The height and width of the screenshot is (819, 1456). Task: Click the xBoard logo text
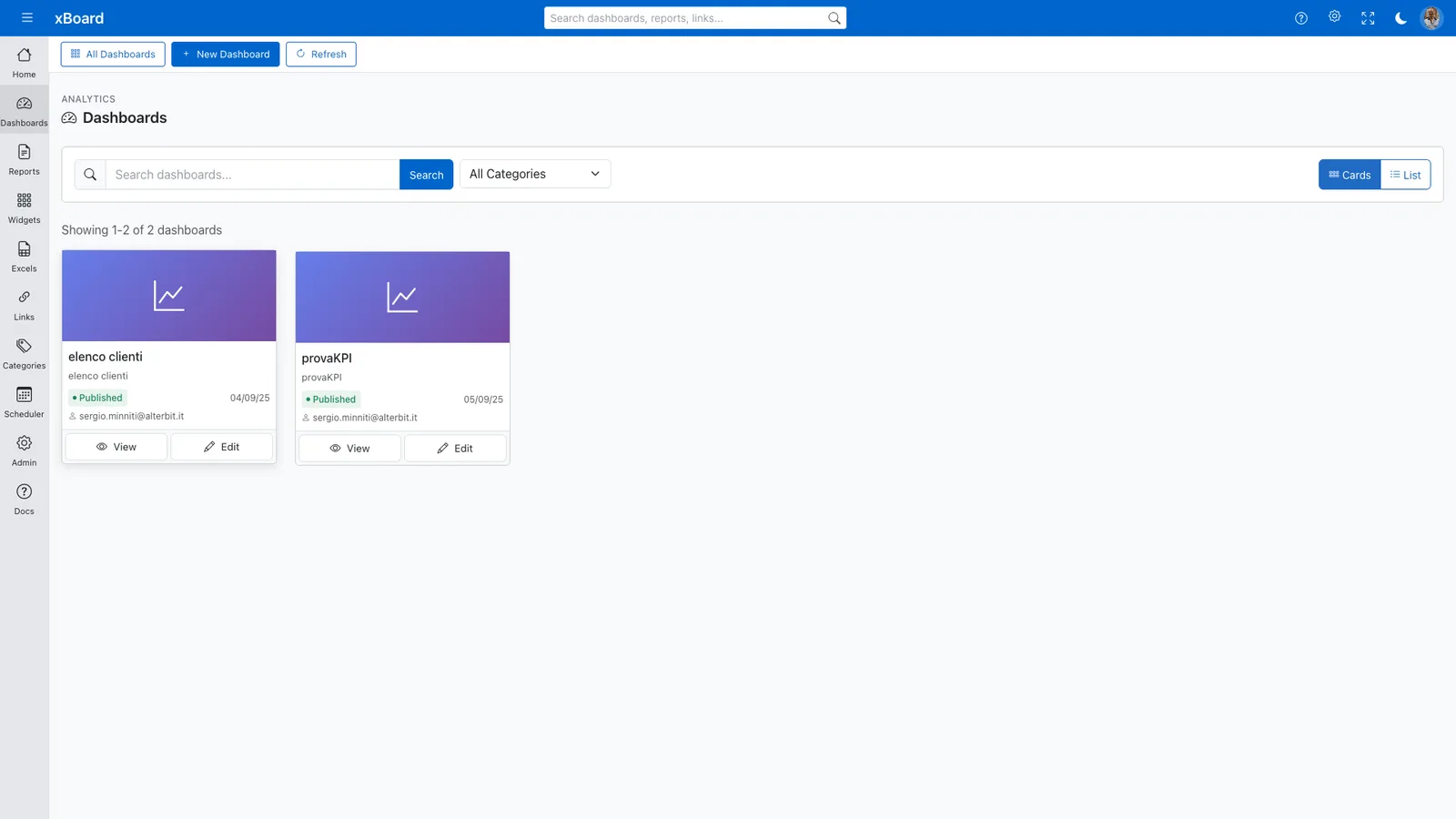[79, 18]
